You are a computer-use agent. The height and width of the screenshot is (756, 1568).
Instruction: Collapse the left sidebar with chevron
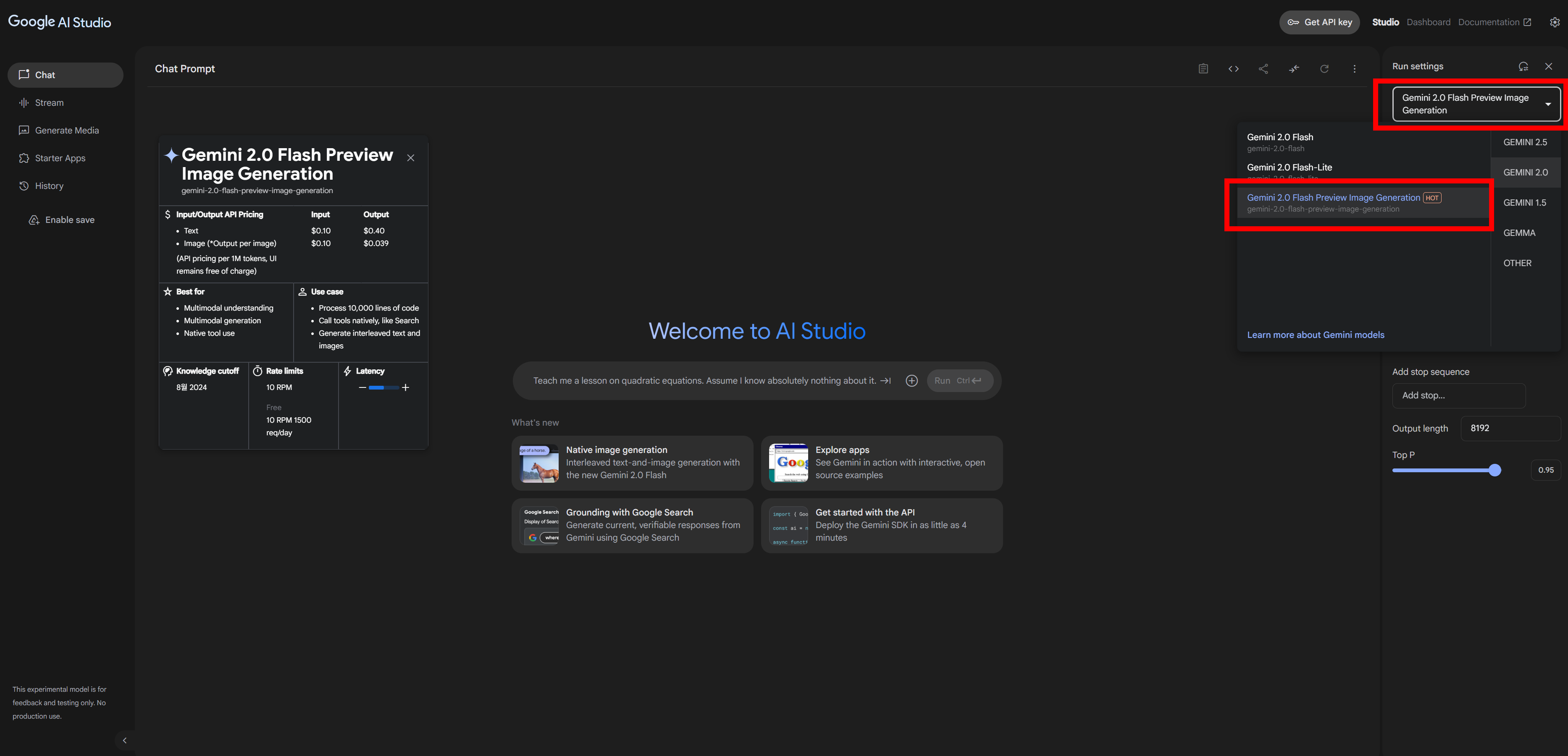125,740
